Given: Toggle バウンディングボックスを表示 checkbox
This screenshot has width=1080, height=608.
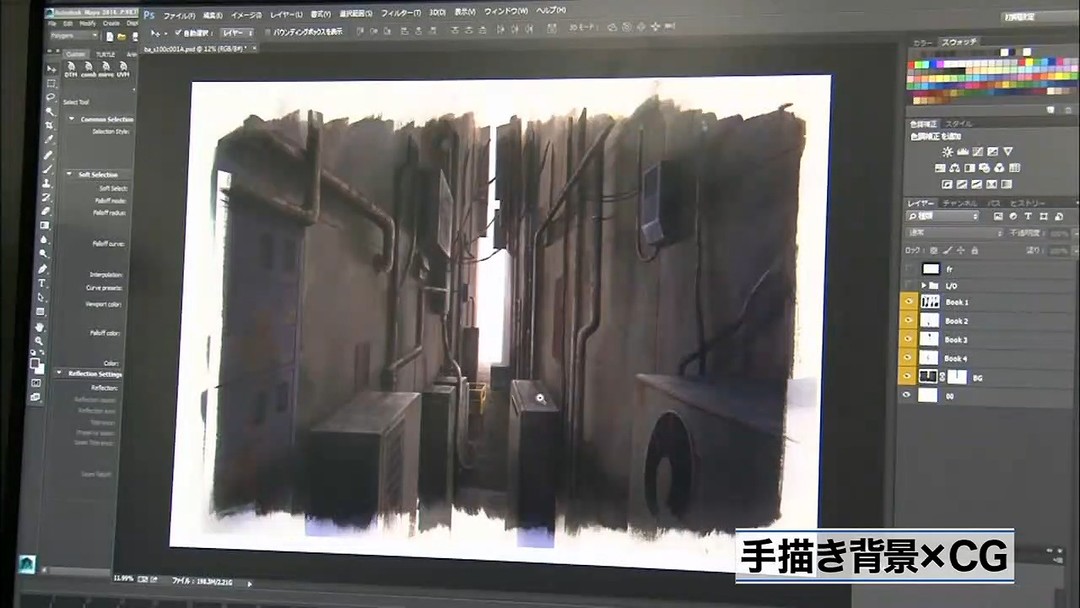Looking at the screenshot, I should tap(268, 32).
